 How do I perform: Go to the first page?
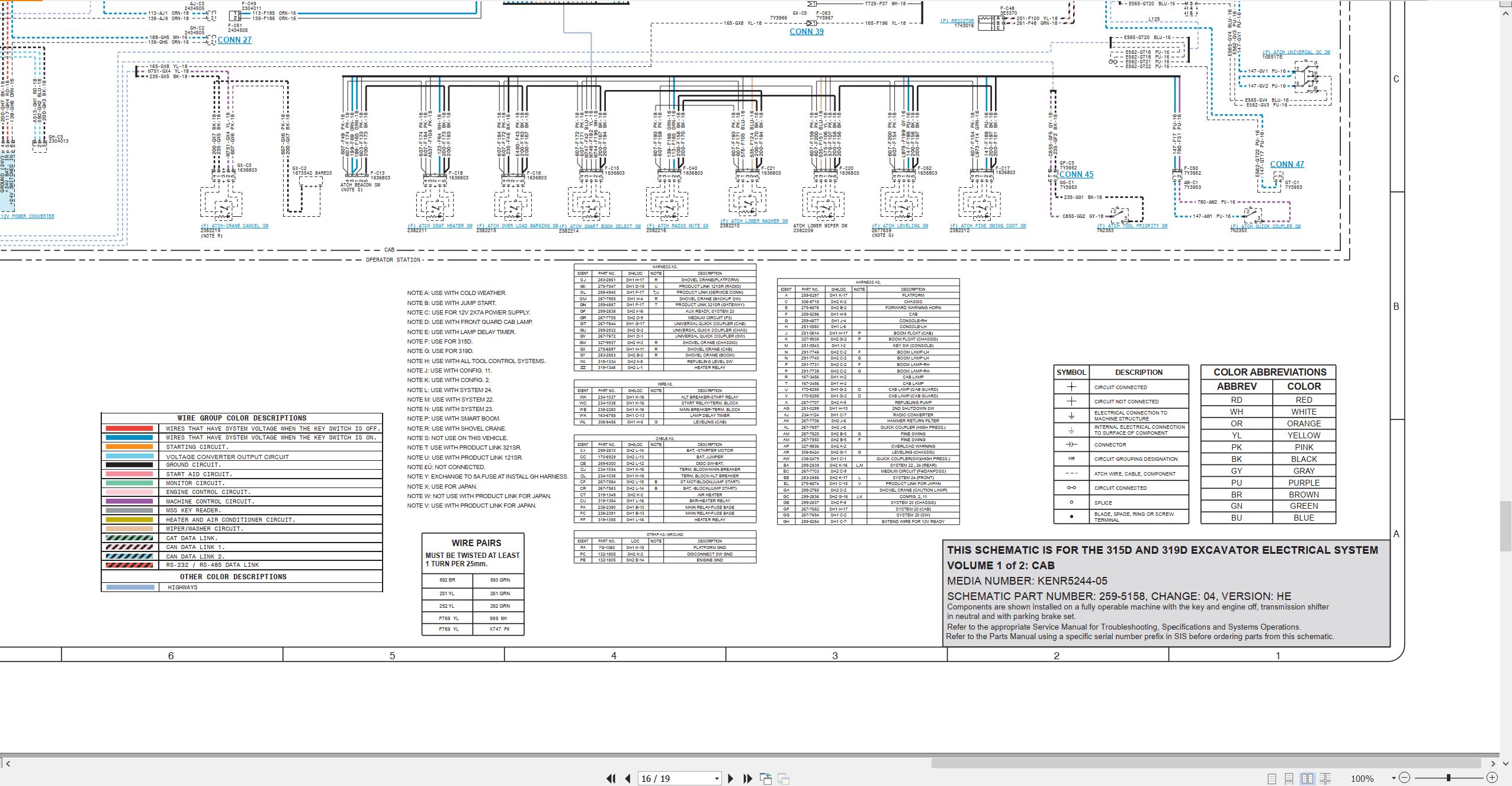611,778
